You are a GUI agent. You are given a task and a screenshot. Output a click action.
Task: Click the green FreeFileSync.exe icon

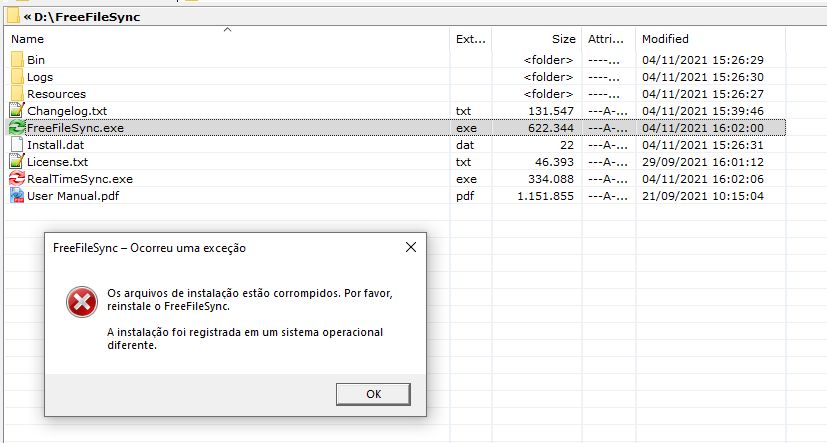pos(17,128)
